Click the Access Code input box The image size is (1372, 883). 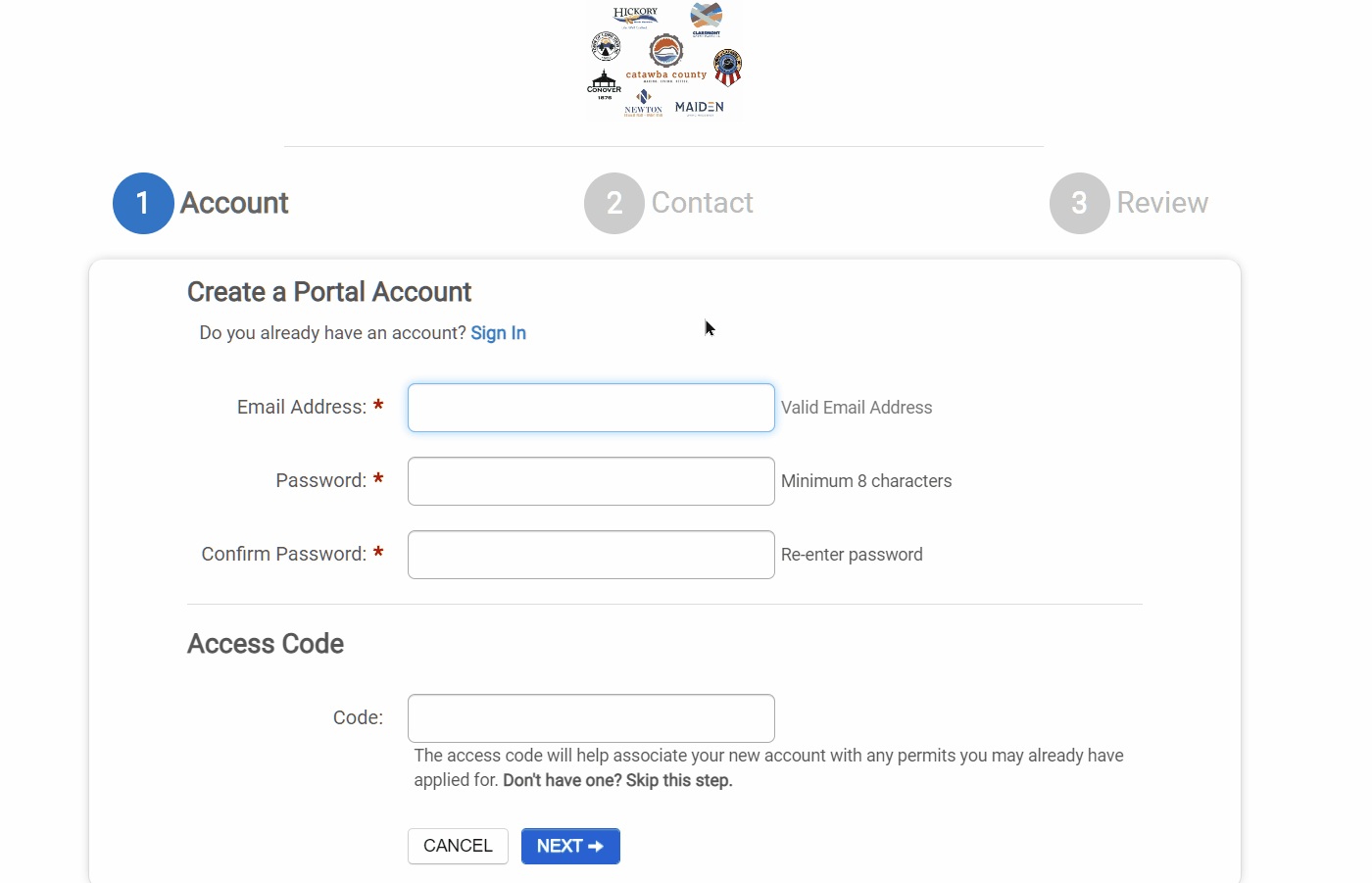591,718
